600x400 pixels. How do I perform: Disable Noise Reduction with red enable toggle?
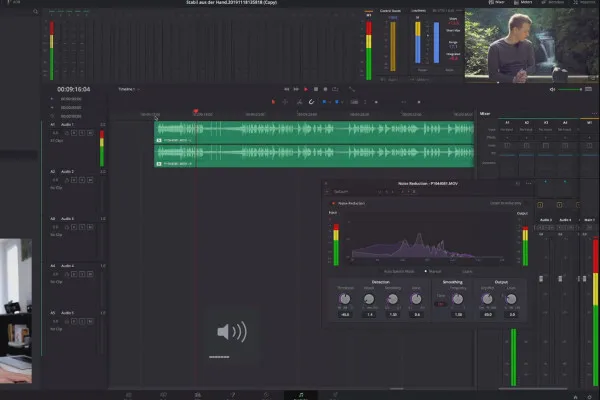click(333, 203)
